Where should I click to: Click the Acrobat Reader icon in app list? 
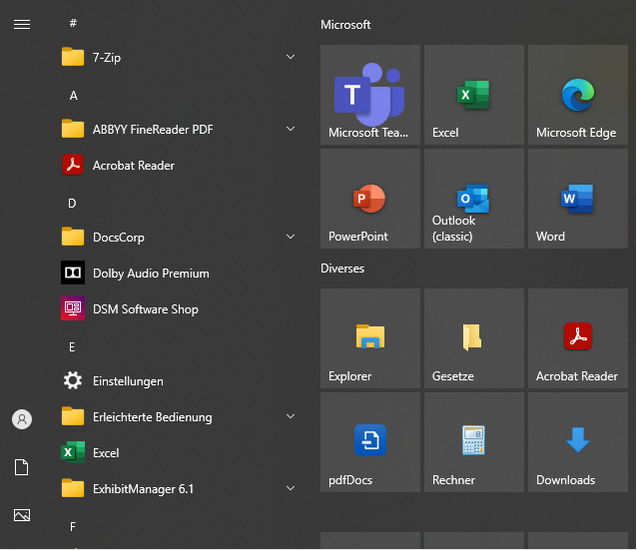click(73, 165)
